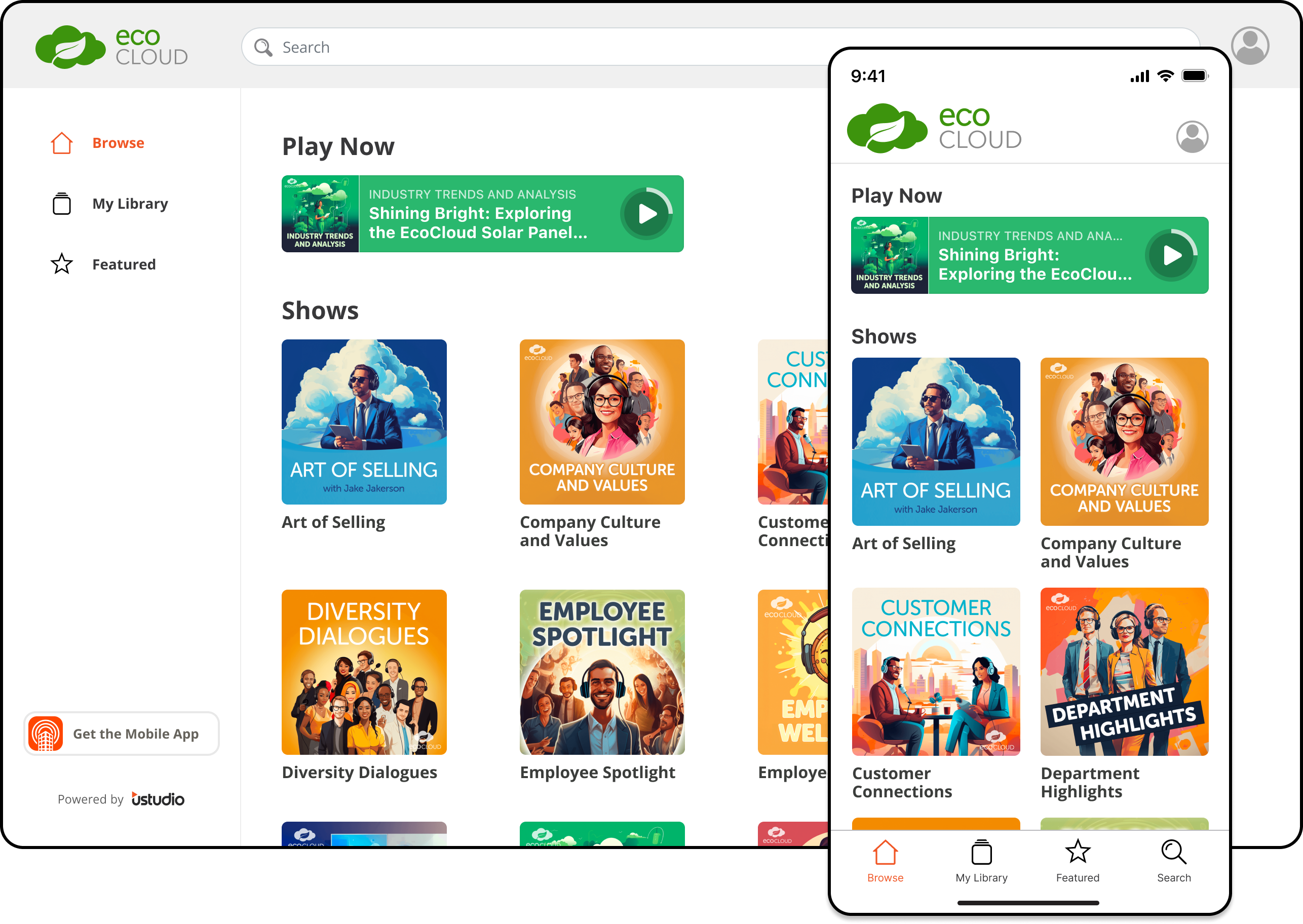Open Employee Spotlight title link on desktop
1303x924 pixels.
pos(597,772)
